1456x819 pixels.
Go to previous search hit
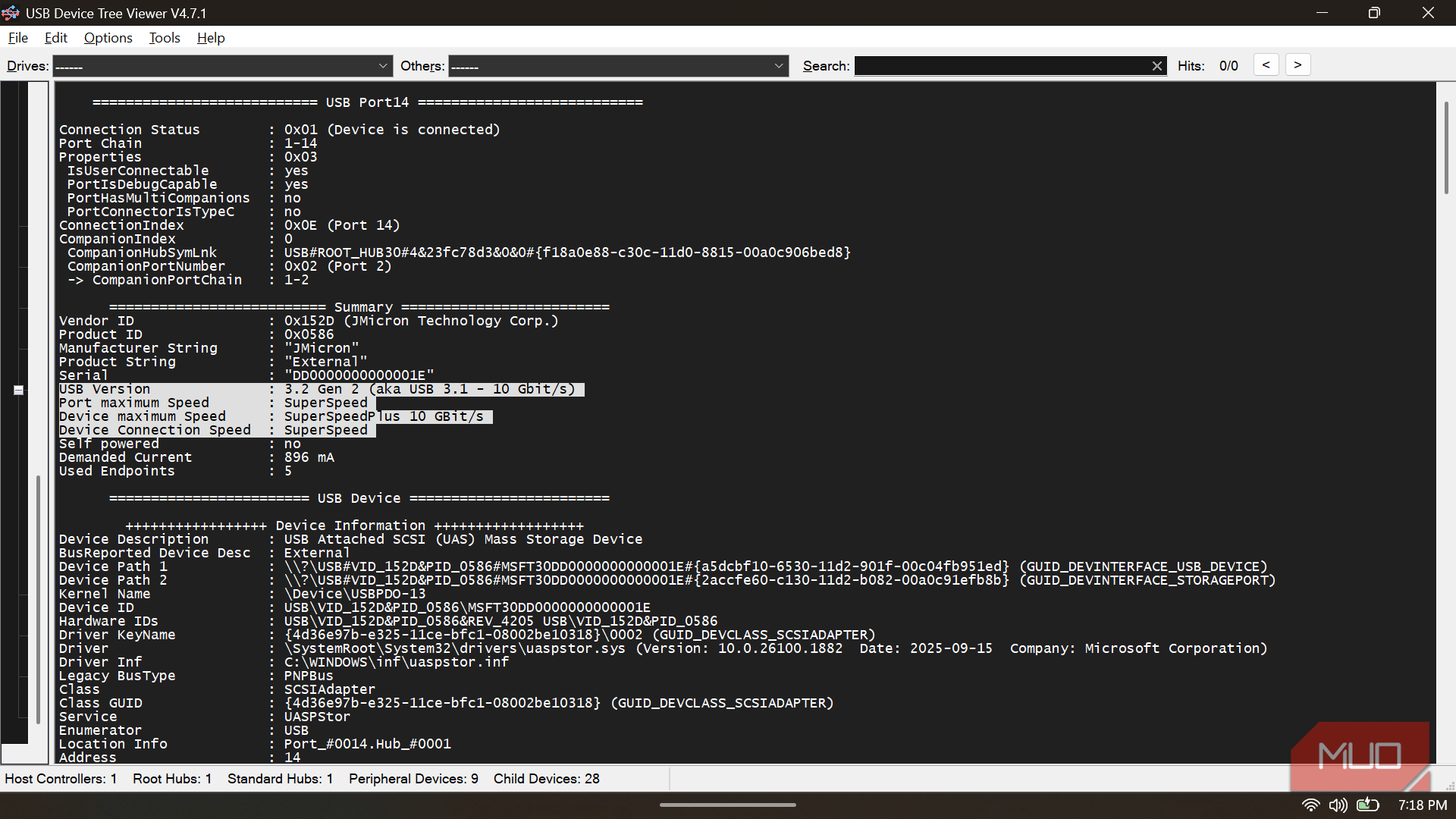pyautogui.click(x=1266, y=65)
